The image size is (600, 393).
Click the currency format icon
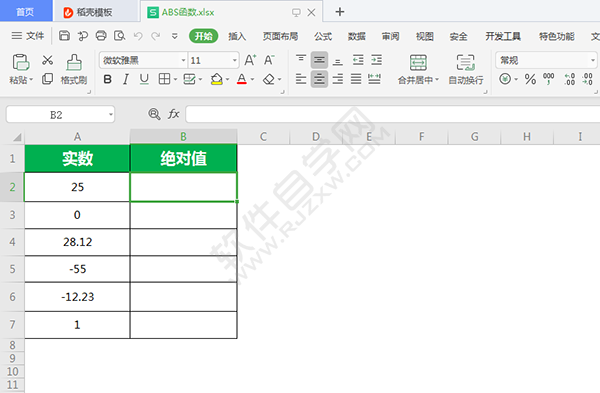click(x=505, y=79)
